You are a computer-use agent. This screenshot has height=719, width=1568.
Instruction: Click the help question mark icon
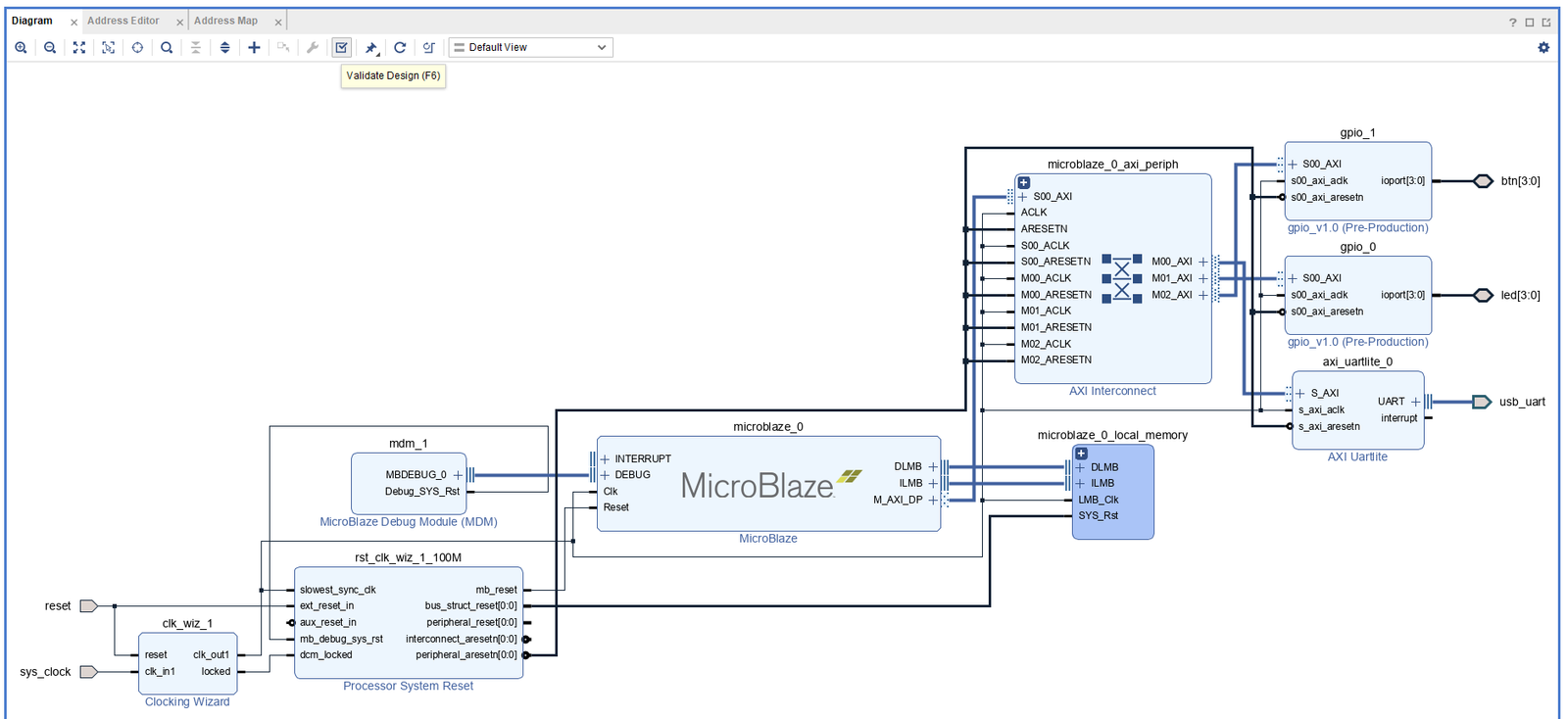1512,22
